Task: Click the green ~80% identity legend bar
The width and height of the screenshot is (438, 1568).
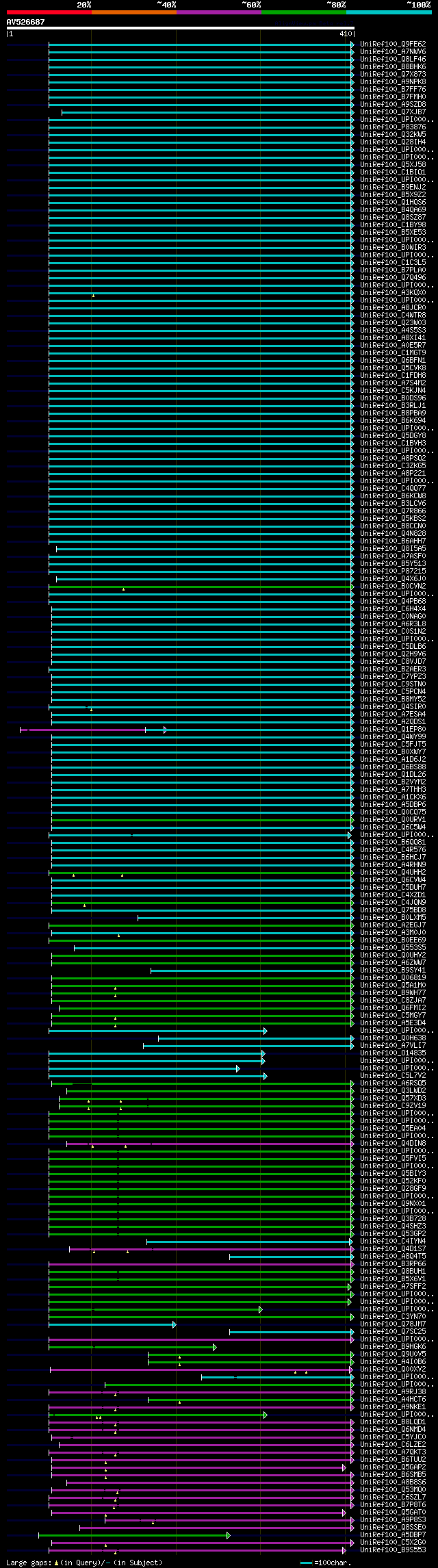Action: [x=303, y=12]
